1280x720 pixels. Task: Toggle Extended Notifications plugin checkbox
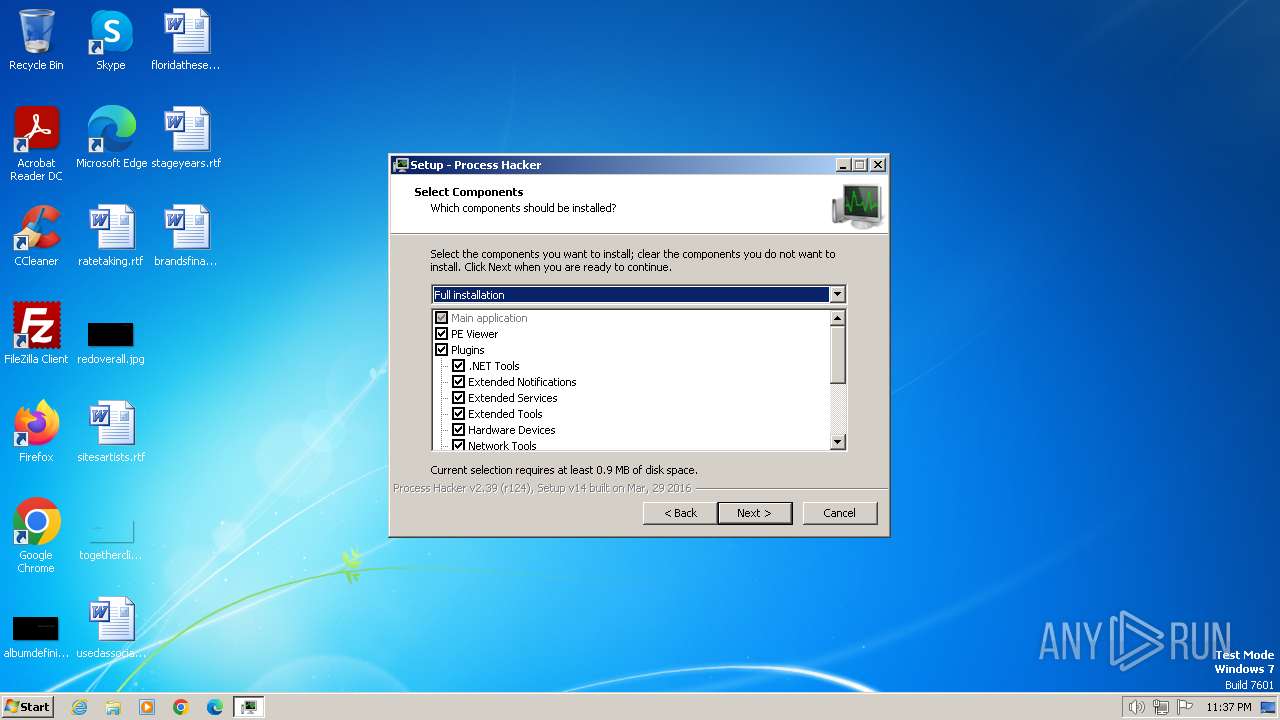point(458,382)
